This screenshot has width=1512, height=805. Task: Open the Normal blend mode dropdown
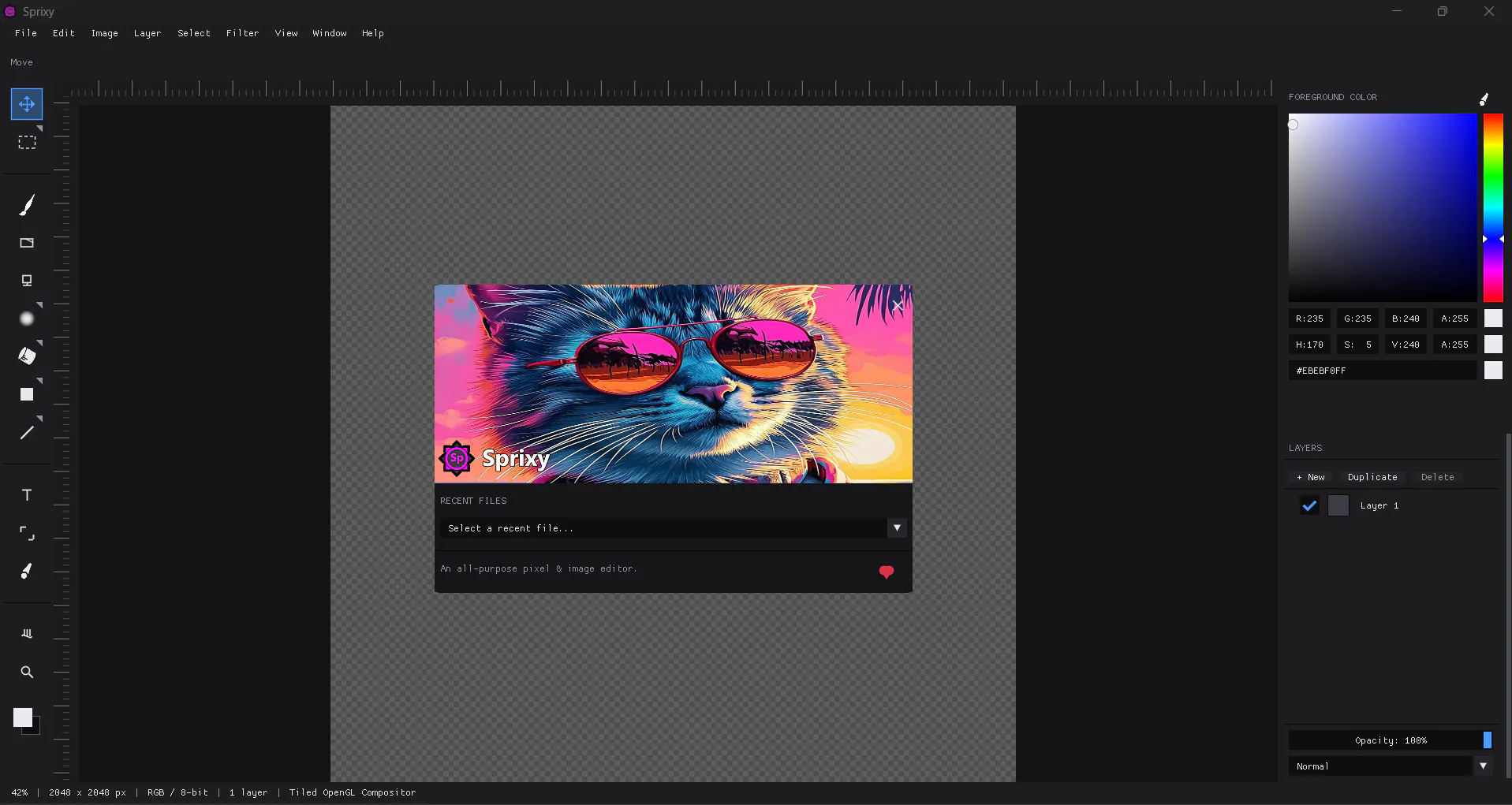[x=1483, y=766]
